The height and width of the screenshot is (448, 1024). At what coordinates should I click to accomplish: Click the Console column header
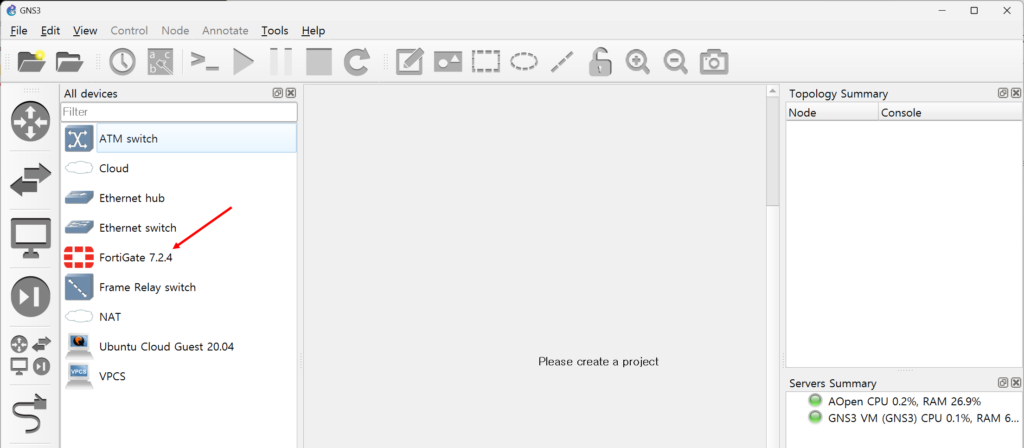coord(951,112)
